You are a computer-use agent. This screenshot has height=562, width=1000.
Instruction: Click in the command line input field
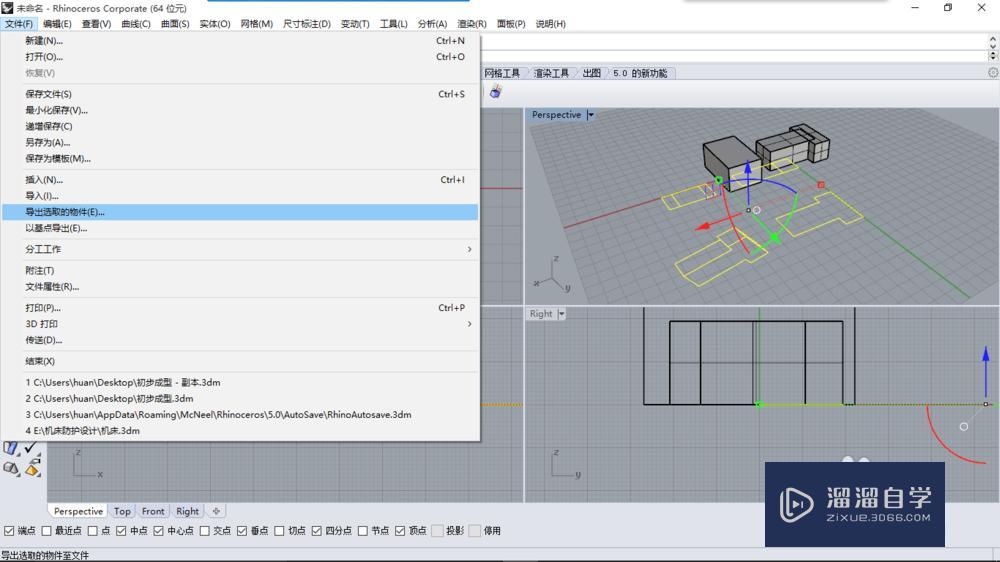[733, 55]
